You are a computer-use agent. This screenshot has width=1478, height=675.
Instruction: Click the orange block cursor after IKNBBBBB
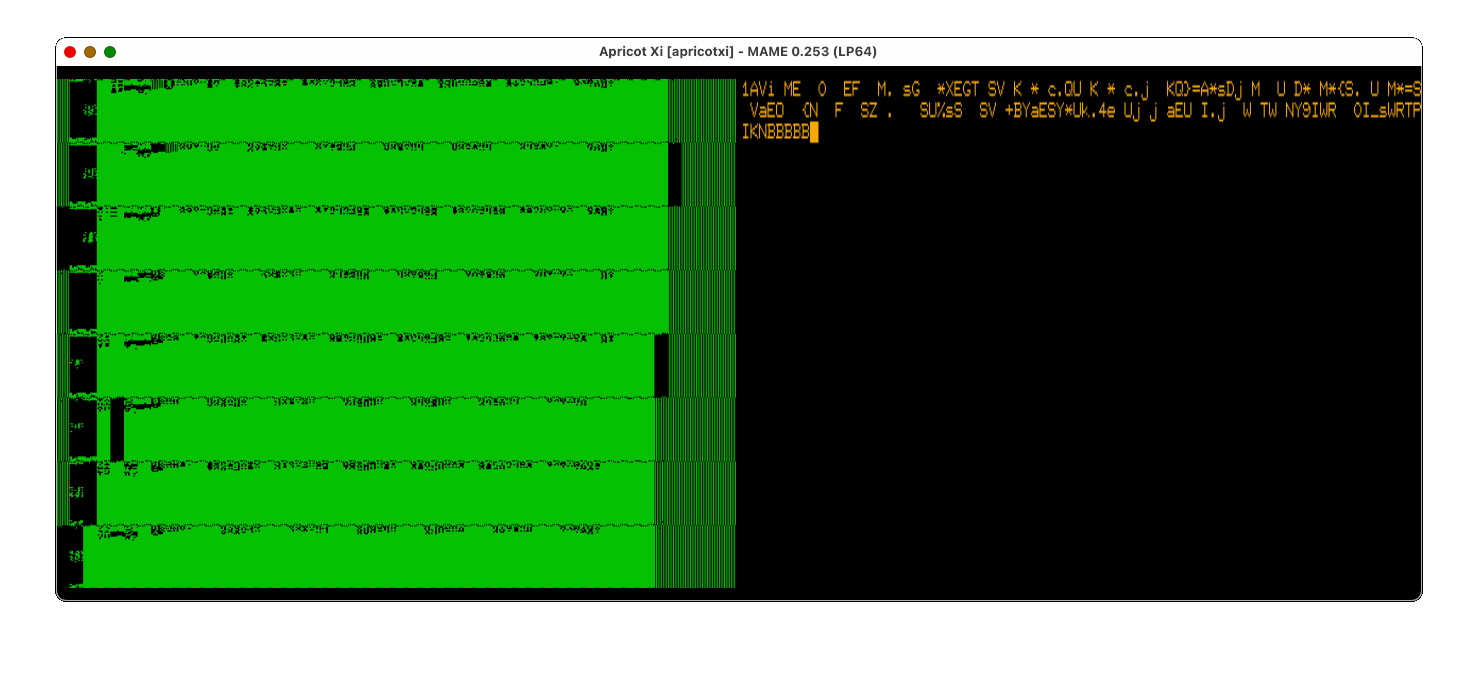point(814,132)
